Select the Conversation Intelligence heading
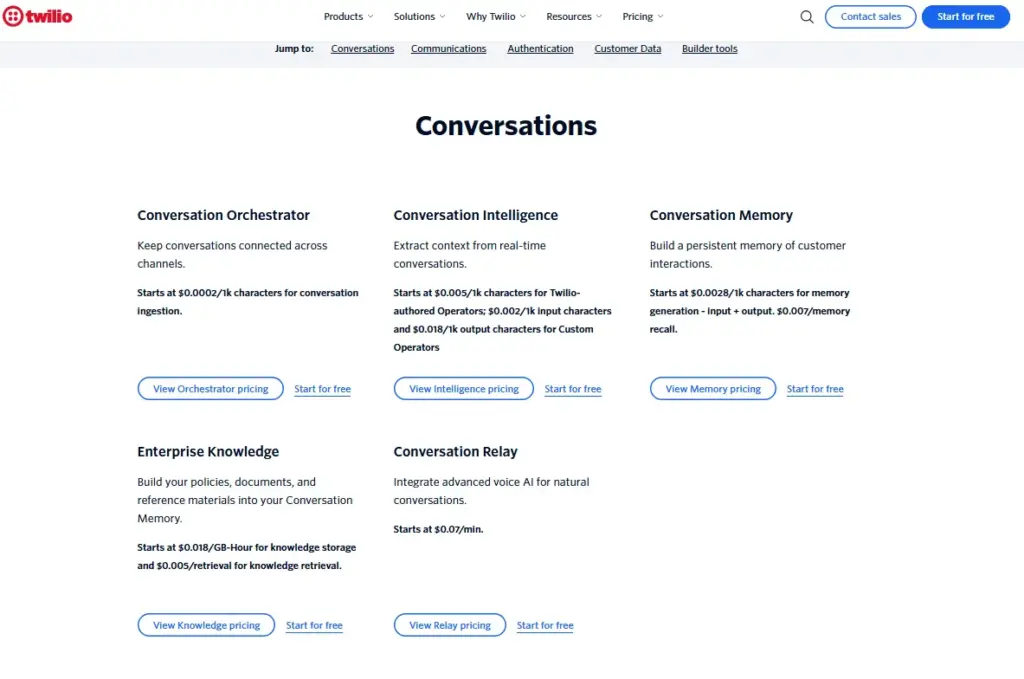This screenshot has height=679, width=1024. coord(475,215)
